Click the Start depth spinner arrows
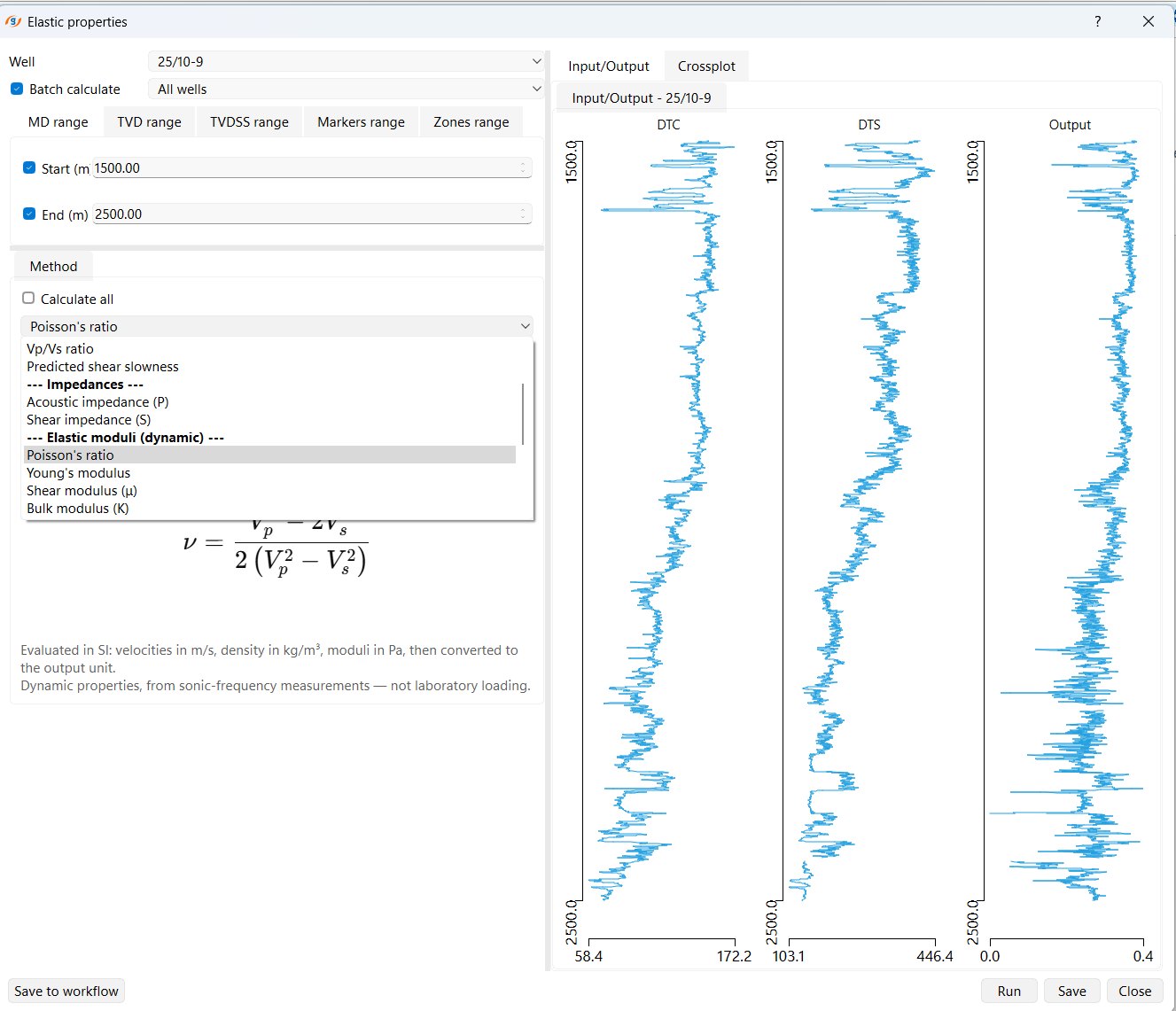 click(524, 167)
